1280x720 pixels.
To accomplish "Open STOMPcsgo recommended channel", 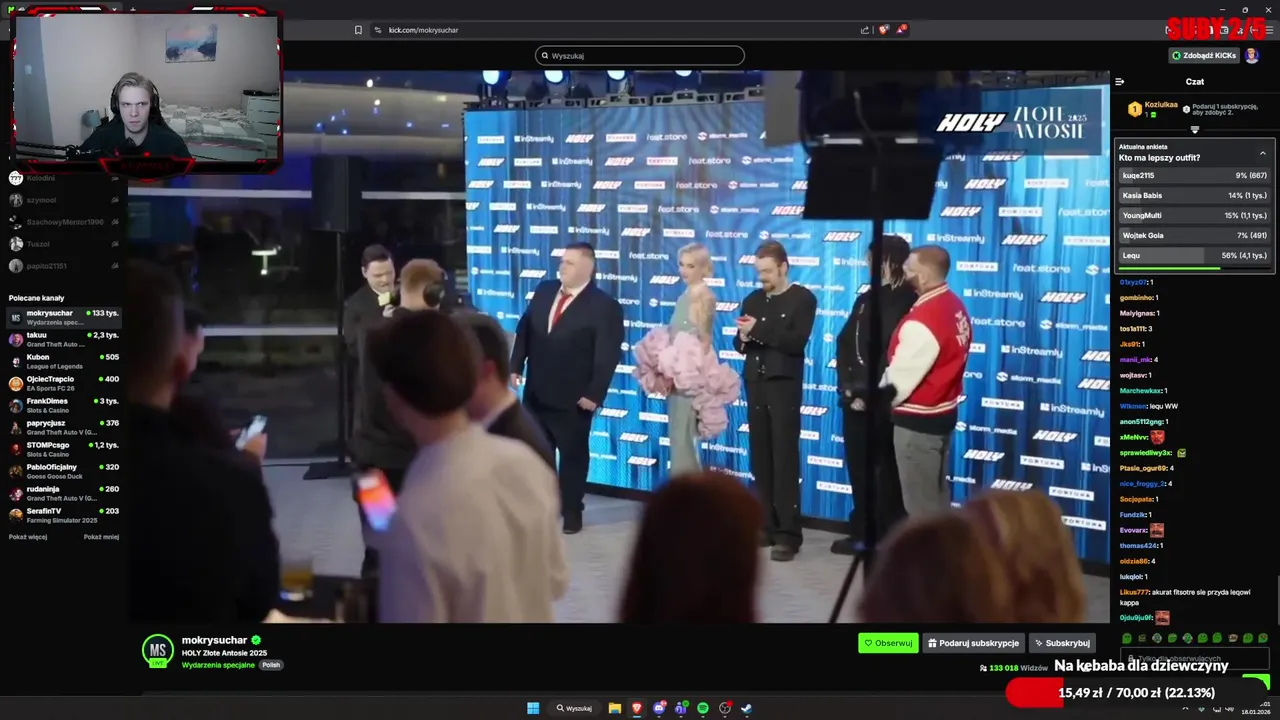I will (64, 449).
